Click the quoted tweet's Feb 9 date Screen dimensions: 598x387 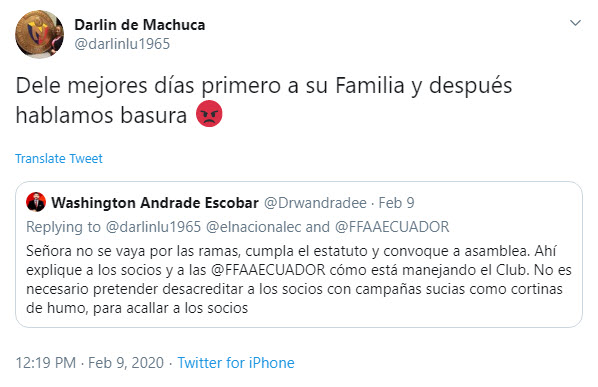click(x=396, y=203)
